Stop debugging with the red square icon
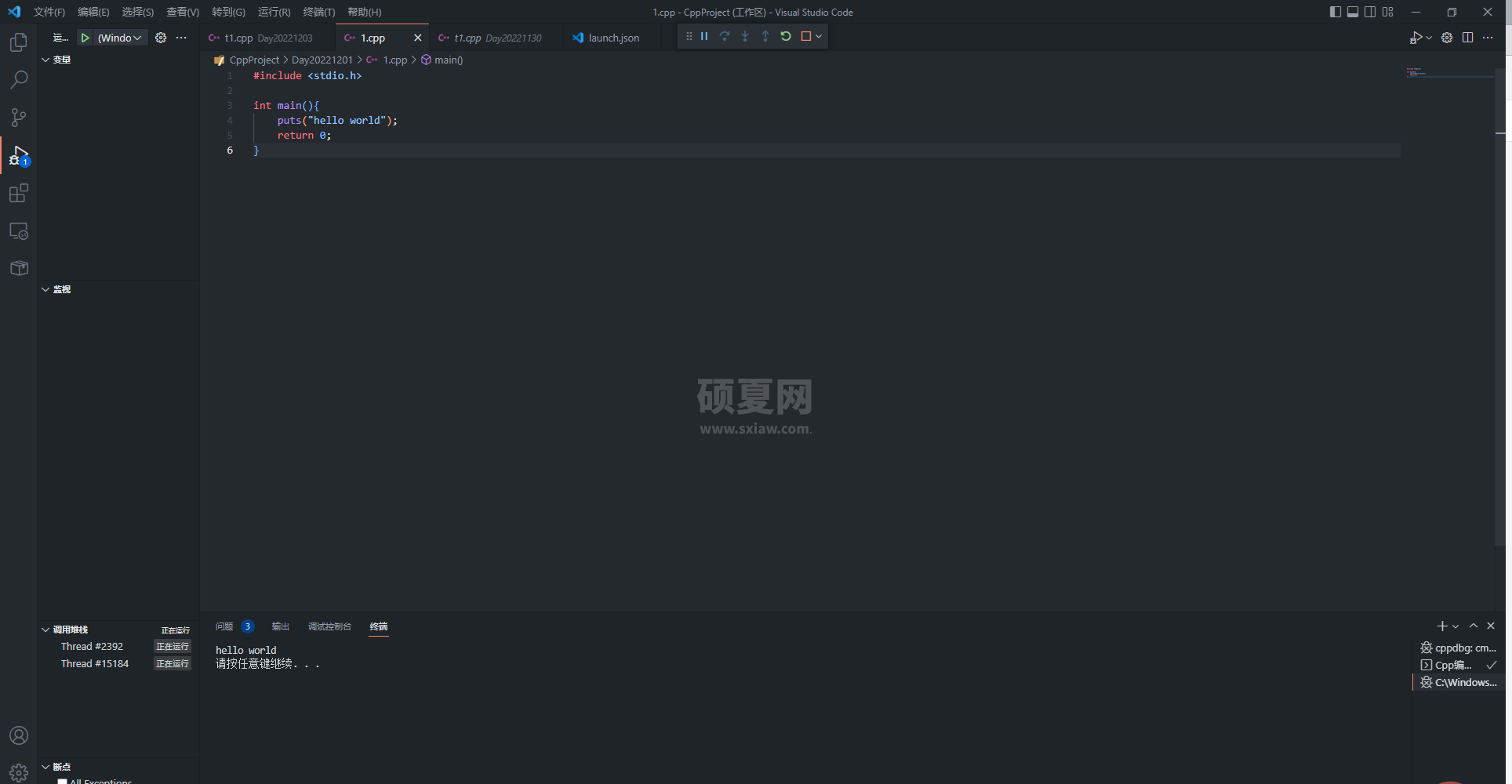This screenshot has width=1512, height=784. 805,36
